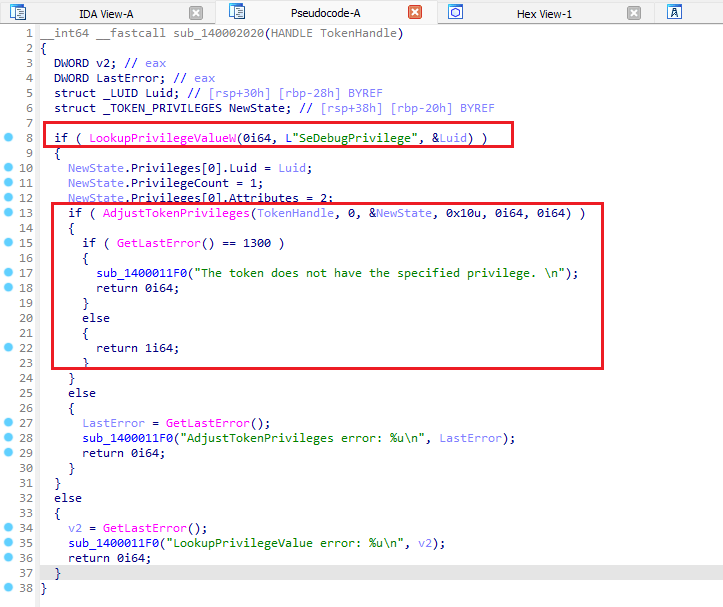Screen dimensions: 723x607
Task: Click AdjustTokenPrivileges call on line 13
Action: (x=176, y=213)
